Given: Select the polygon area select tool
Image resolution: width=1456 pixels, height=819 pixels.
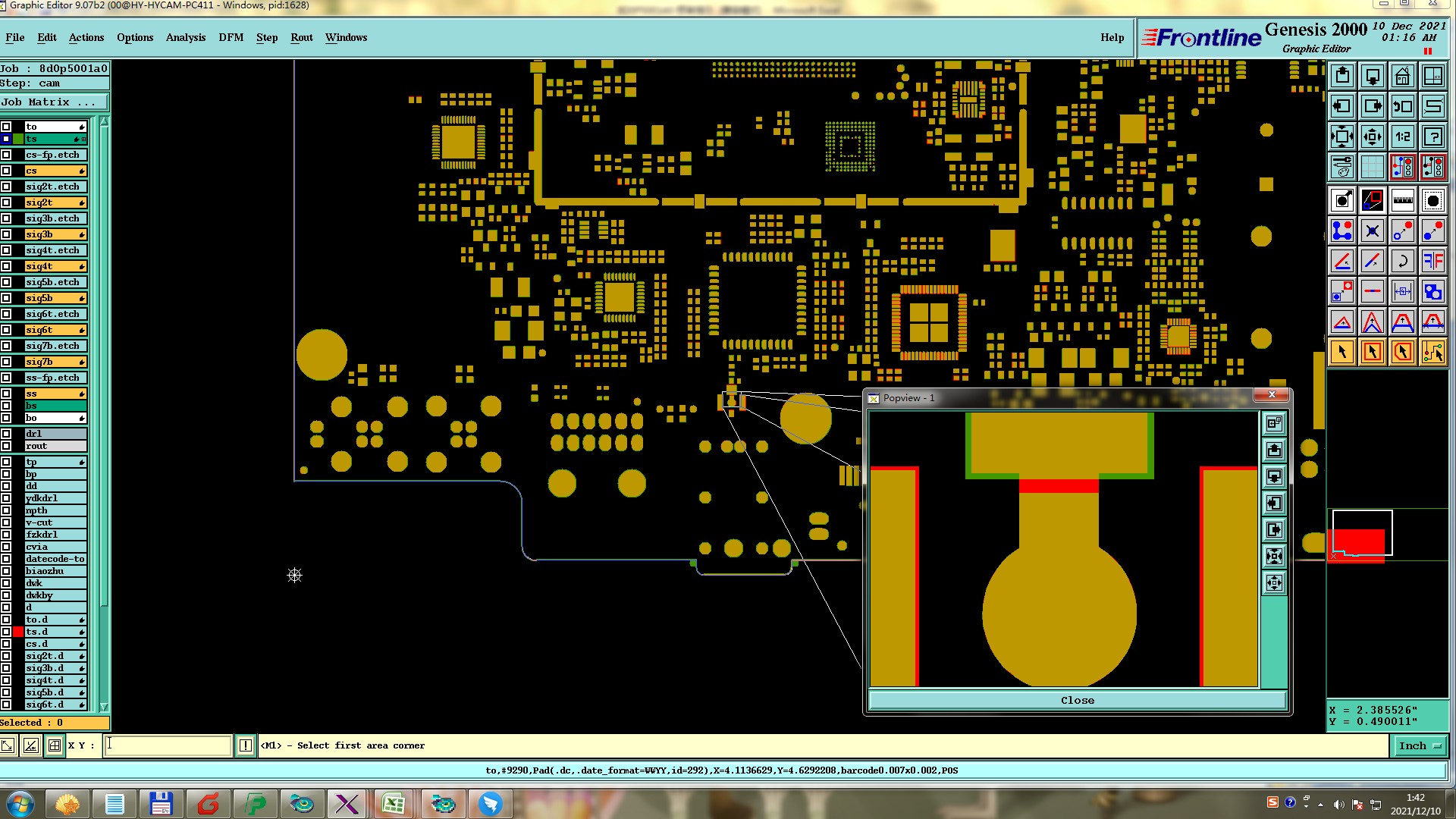Looking at the screenshot, I should 1403,352.
